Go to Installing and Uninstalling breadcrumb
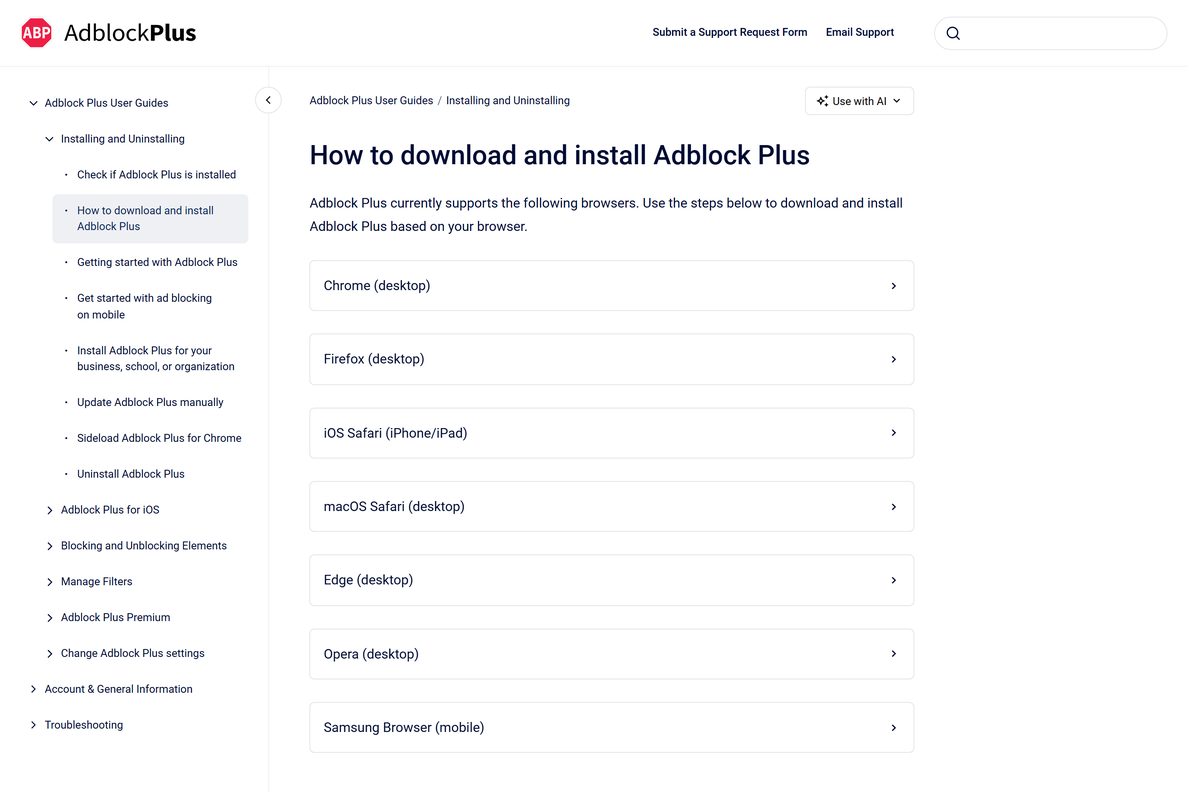1200x792 pixels. tap(508, 100)
